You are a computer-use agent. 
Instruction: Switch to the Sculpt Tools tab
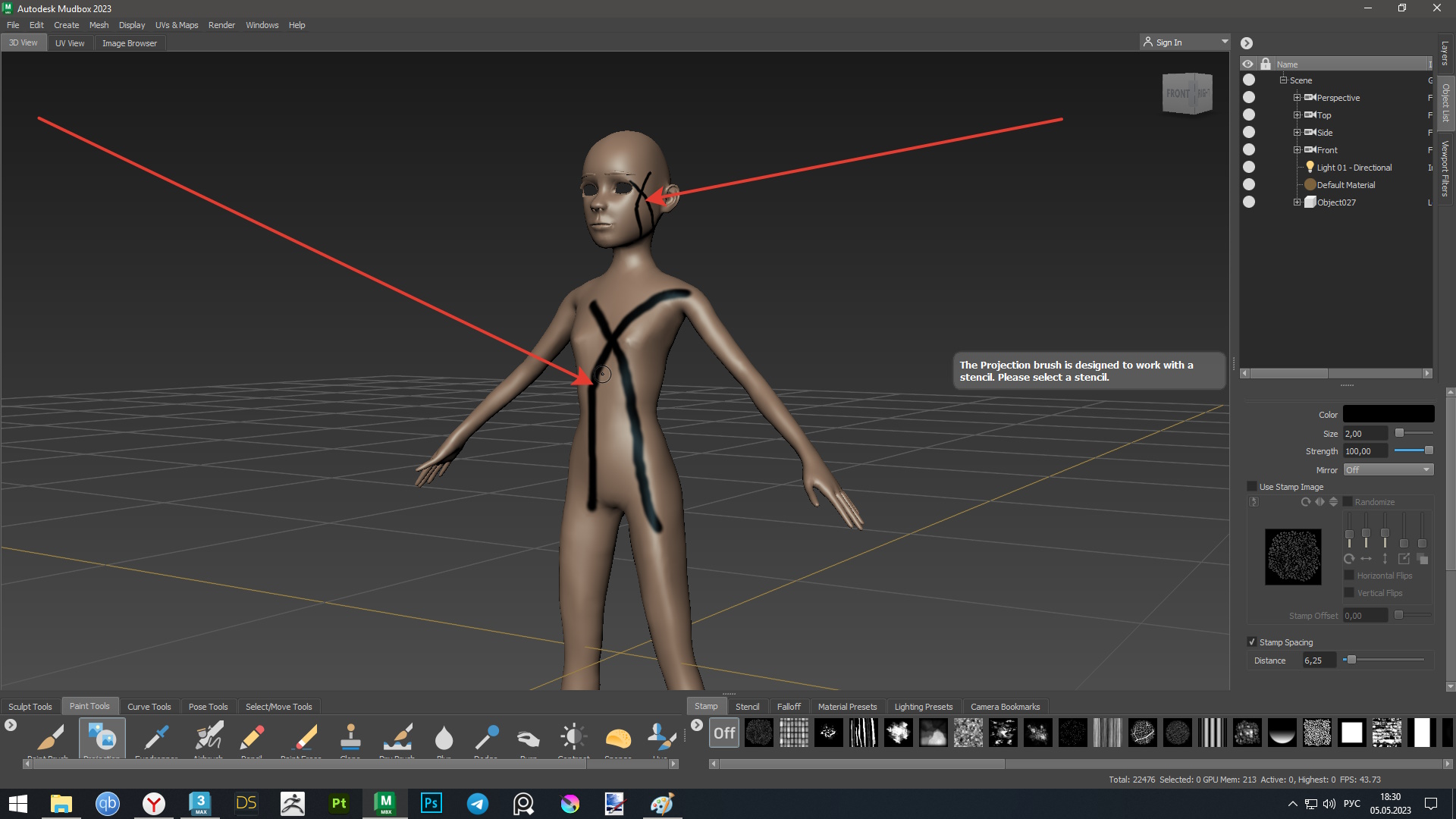30,707
